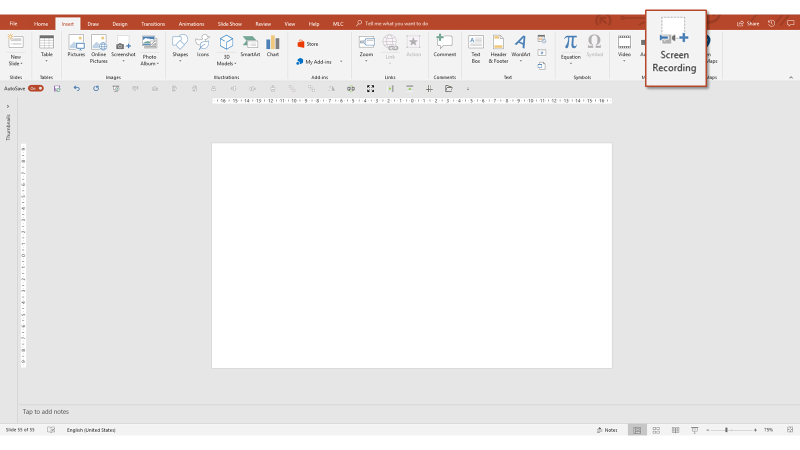Screen dimensions: 800x450
Task: Click the zoom out minus button
Action: click(x=708, y=430)
